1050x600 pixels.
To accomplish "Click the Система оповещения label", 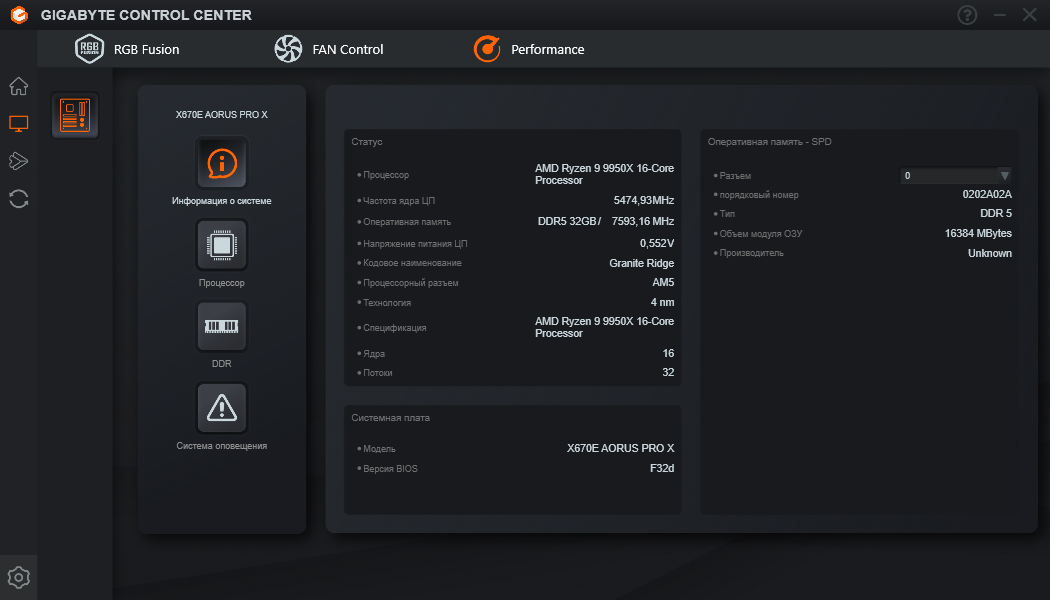I will pos(222,446).
